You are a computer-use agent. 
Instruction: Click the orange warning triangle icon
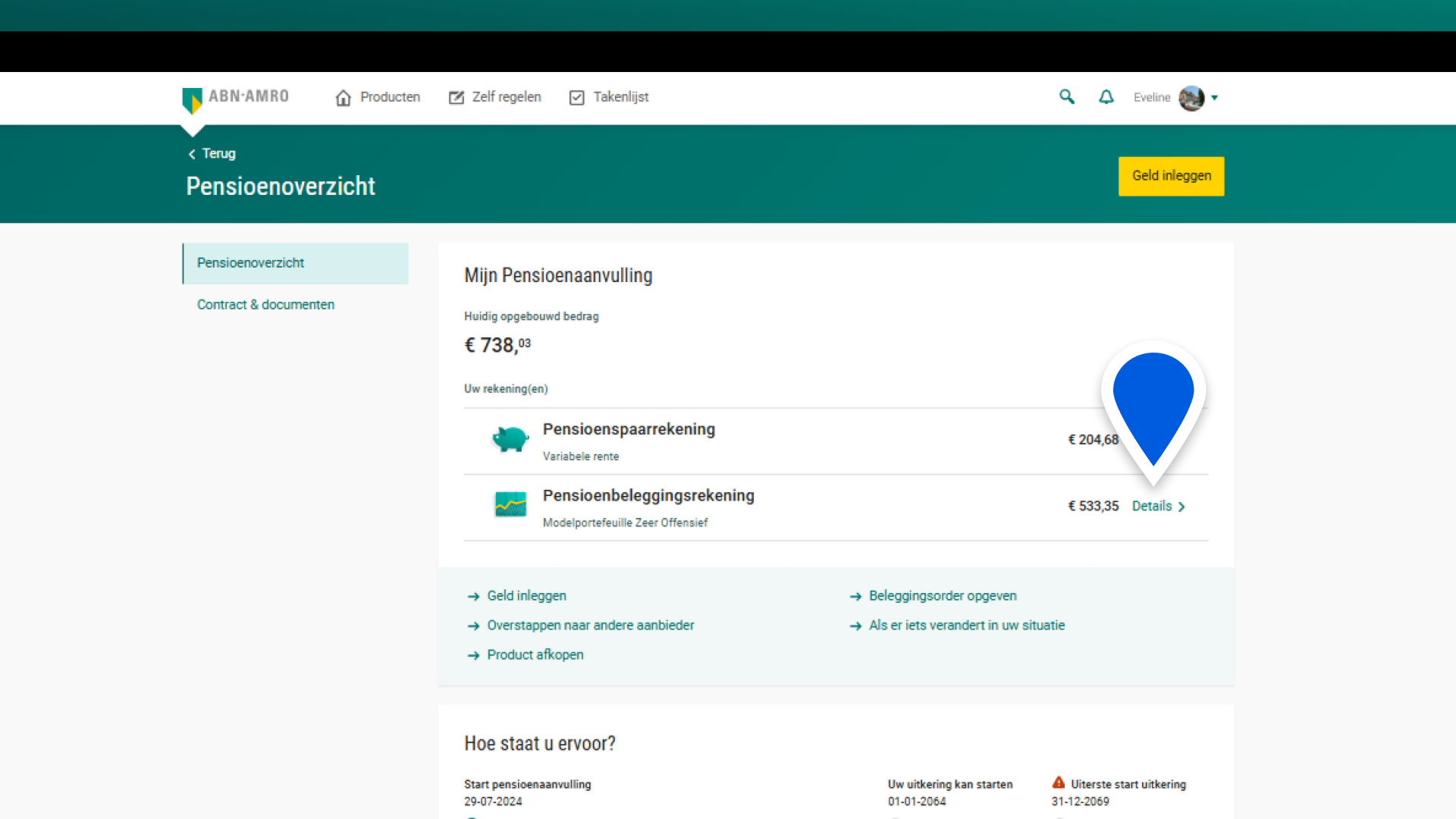click(1058, 783)
